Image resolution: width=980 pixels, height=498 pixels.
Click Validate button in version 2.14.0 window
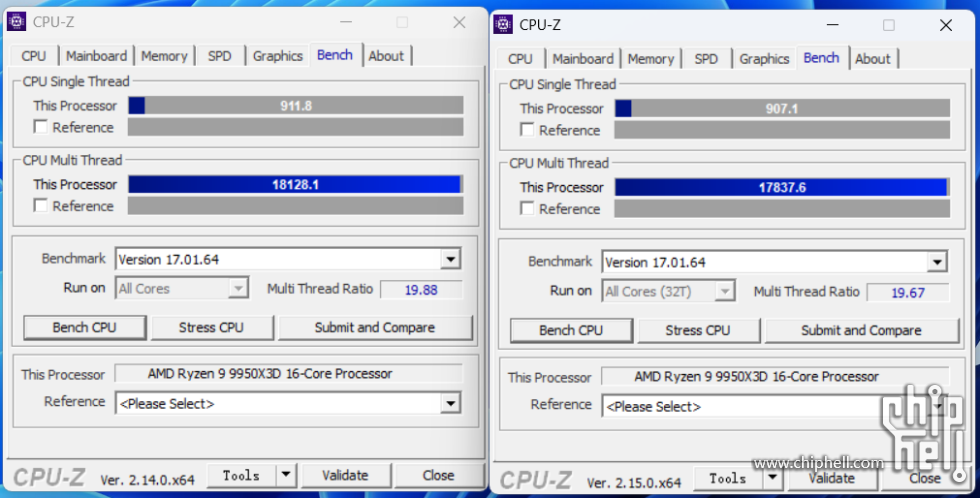tap(346, 476)
